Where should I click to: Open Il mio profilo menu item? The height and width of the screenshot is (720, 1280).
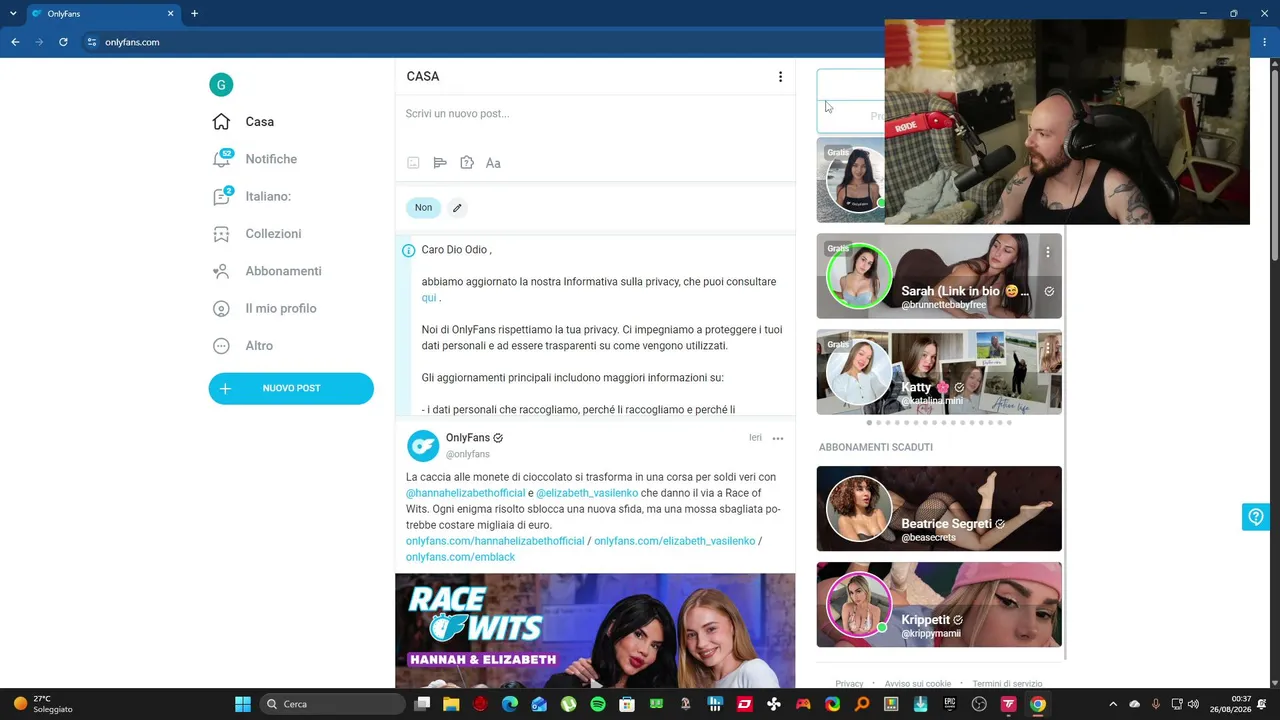click(x=281, y=308)
